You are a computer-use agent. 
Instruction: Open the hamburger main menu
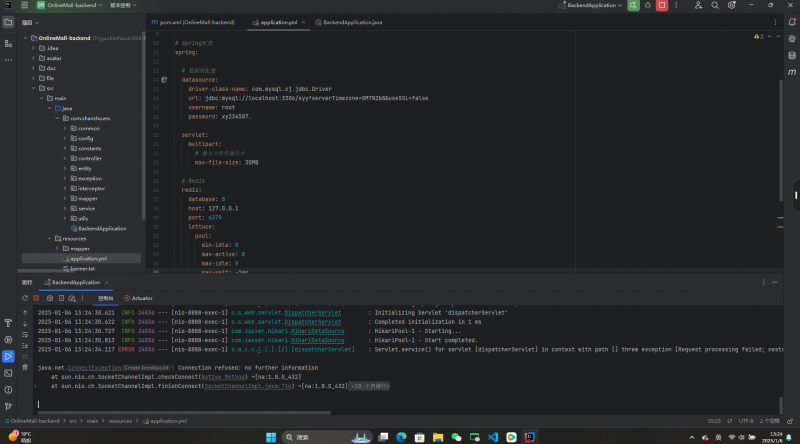pyautogui.click(x=24, y=5)
